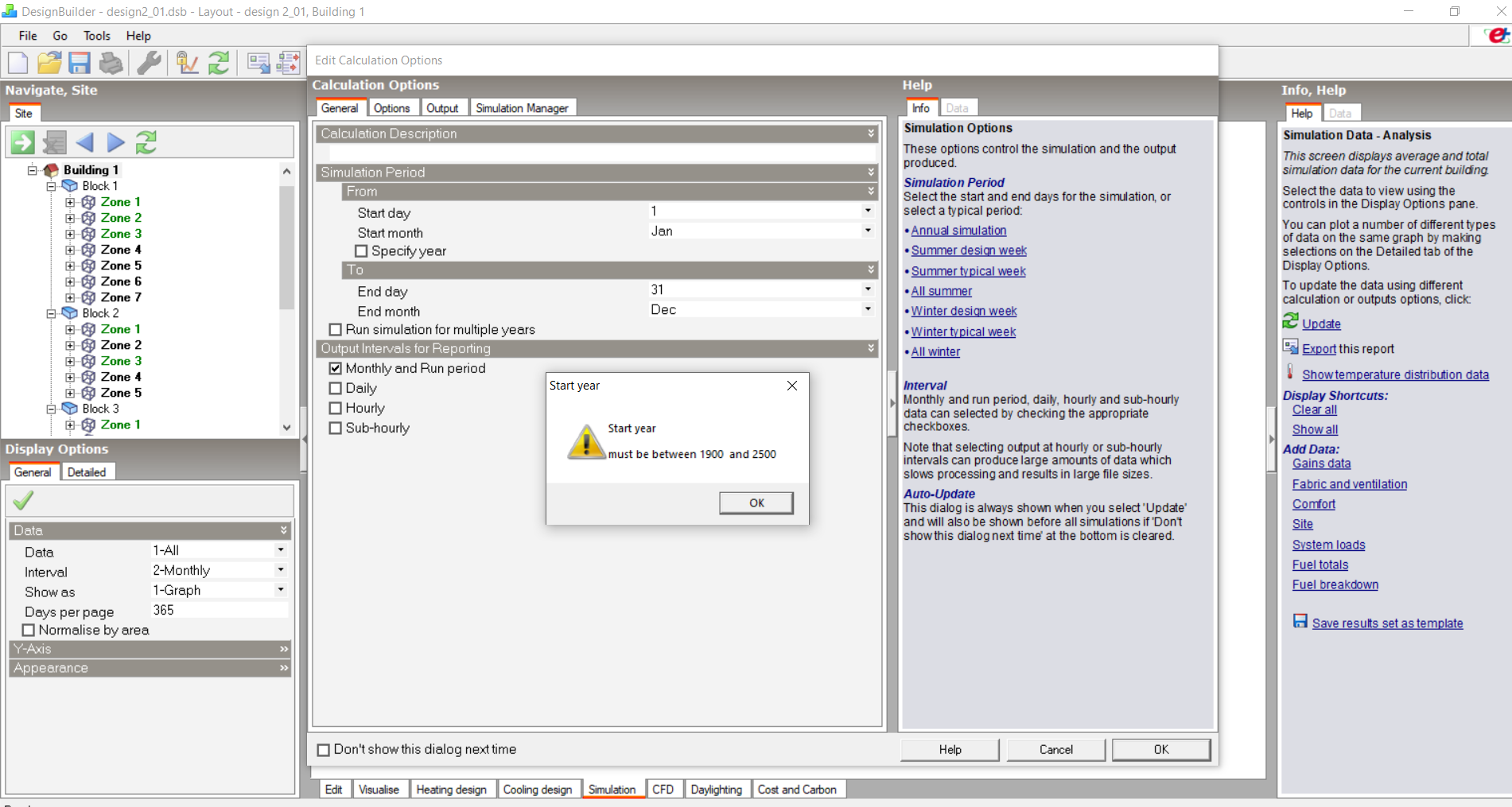Click the thermometer temperature distribution icon
The height and width of the screenshot is (807, 1512).
click(1290, 372)
